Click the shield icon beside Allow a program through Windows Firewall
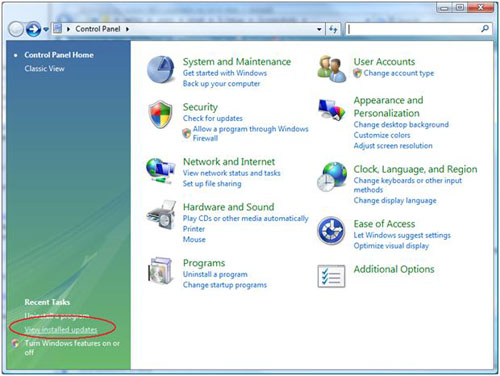The image size is (500, 376). 187,133
